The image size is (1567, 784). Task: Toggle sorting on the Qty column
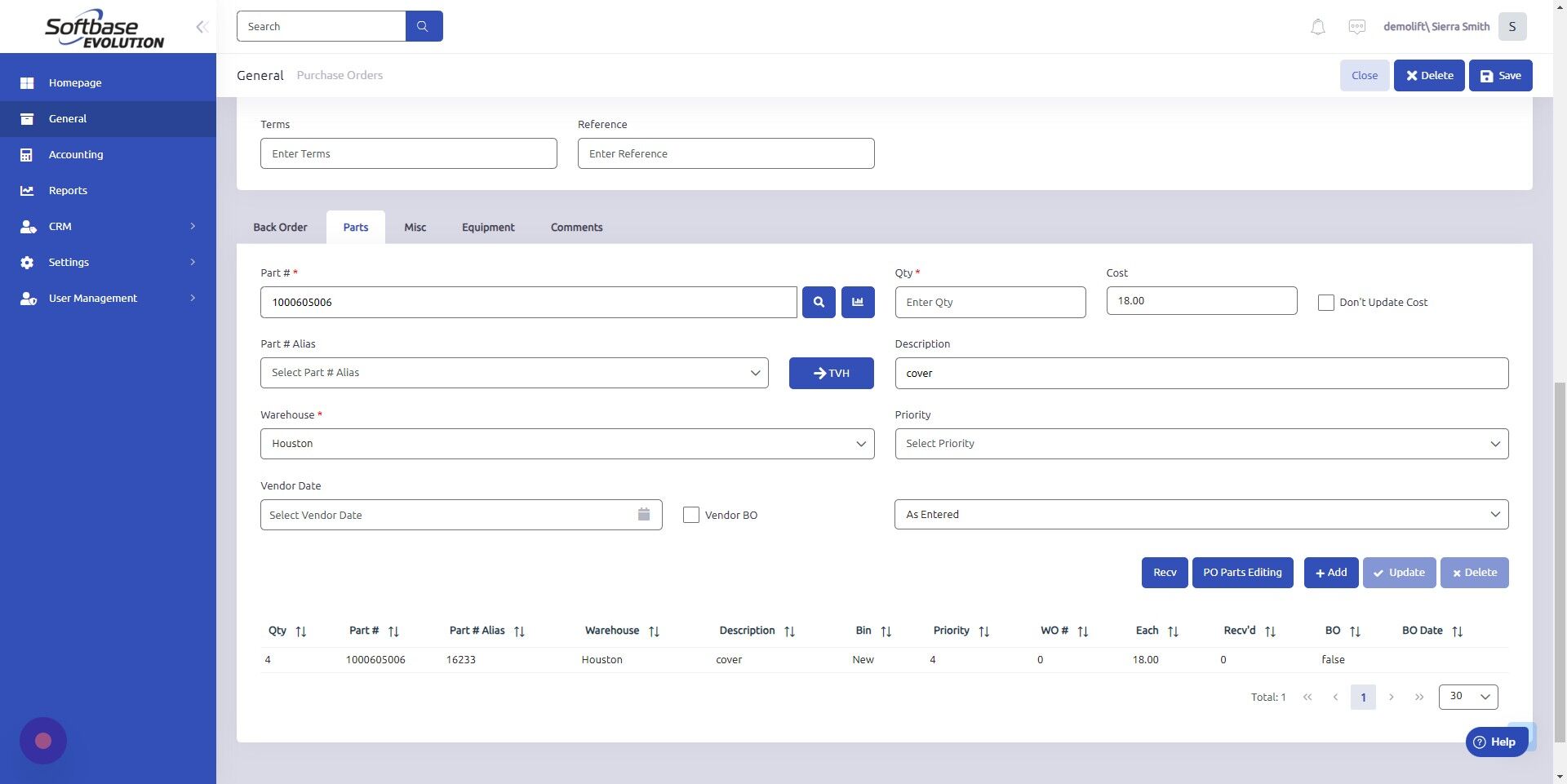(300, 631)
